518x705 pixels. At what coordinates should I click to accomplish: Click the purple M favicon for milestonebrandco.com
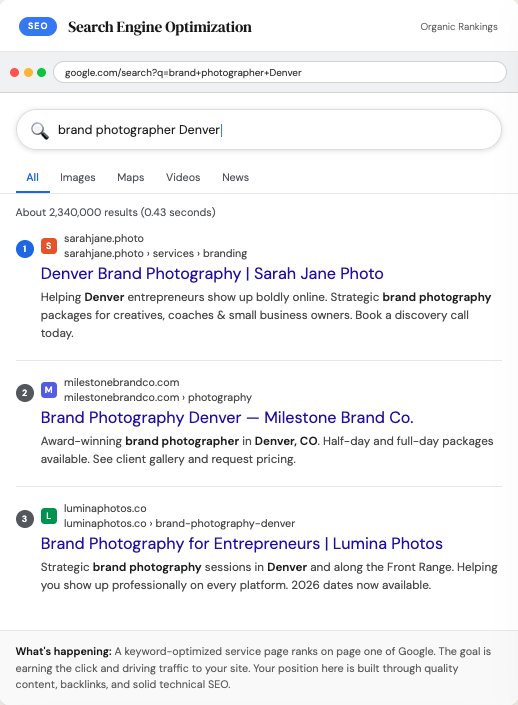pos(49,390)
